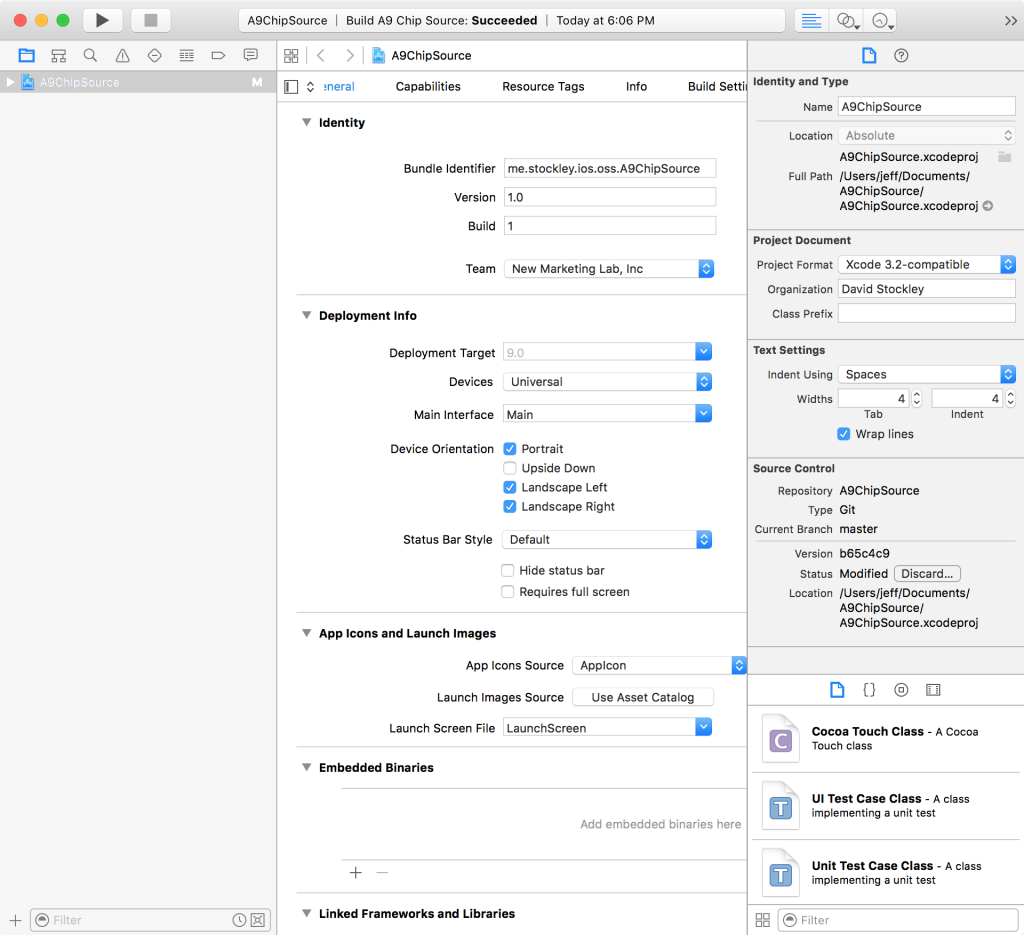Image resolution: width=1024 pixels, height=935 pixels.
Task: Collapse the Identity section
Action: 306,122
